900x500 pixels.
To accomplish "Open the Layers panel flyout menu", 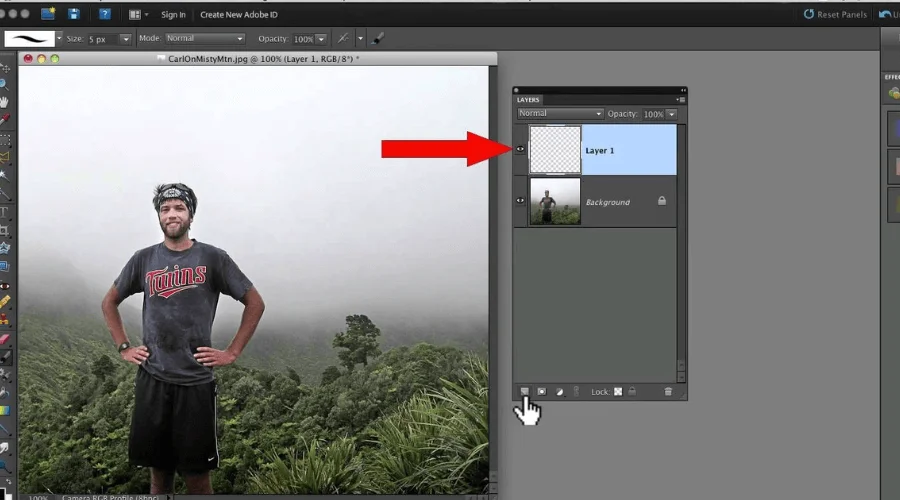I will (681, 100).
